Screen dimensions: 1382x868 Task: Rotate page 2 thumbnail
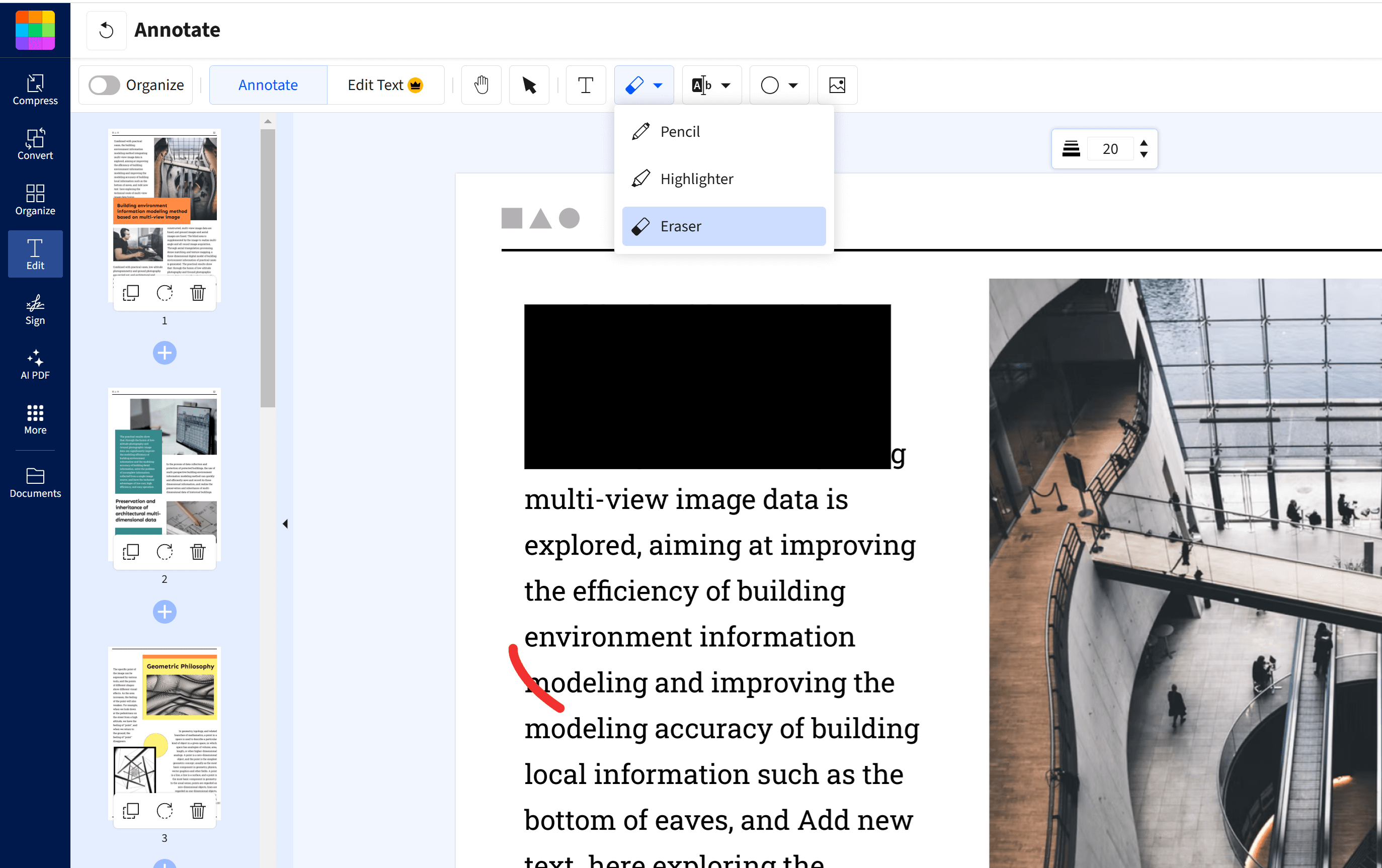pos(165,552)
